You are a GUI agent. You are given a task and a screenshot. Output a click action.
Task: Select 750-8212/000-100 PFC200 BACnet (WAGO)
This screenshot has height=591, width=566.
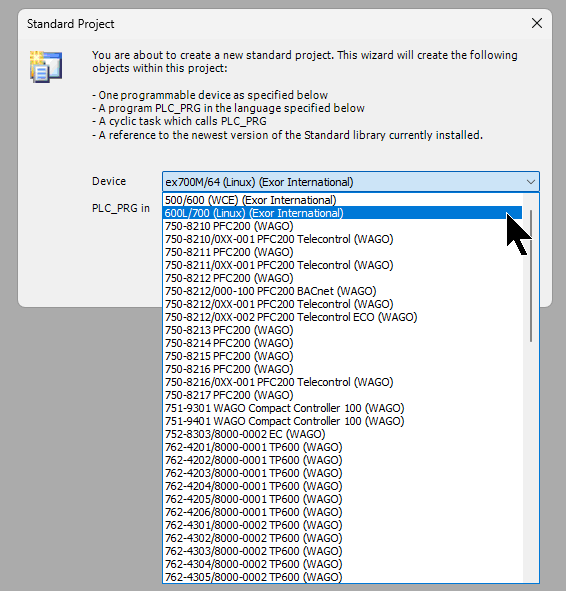343,291
